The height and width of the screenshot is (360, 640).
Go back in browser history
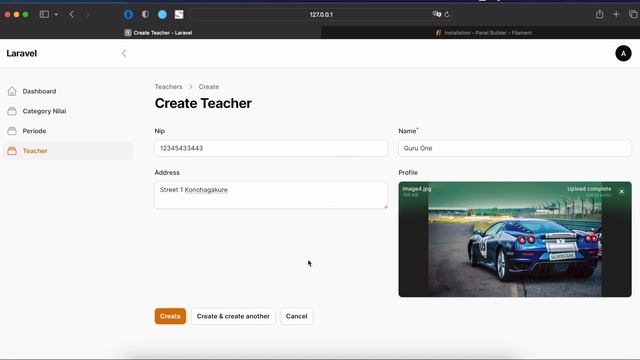(x=71, y=14)
